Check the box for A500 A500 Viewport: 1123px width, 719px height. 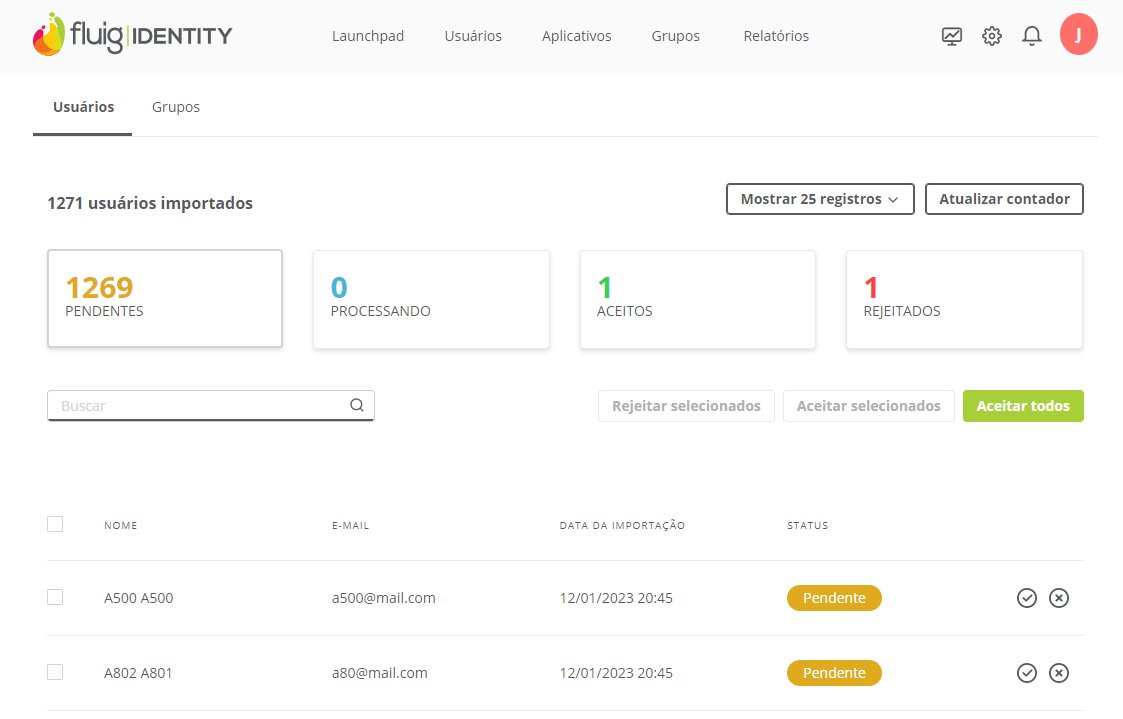[x=55, y=597]
